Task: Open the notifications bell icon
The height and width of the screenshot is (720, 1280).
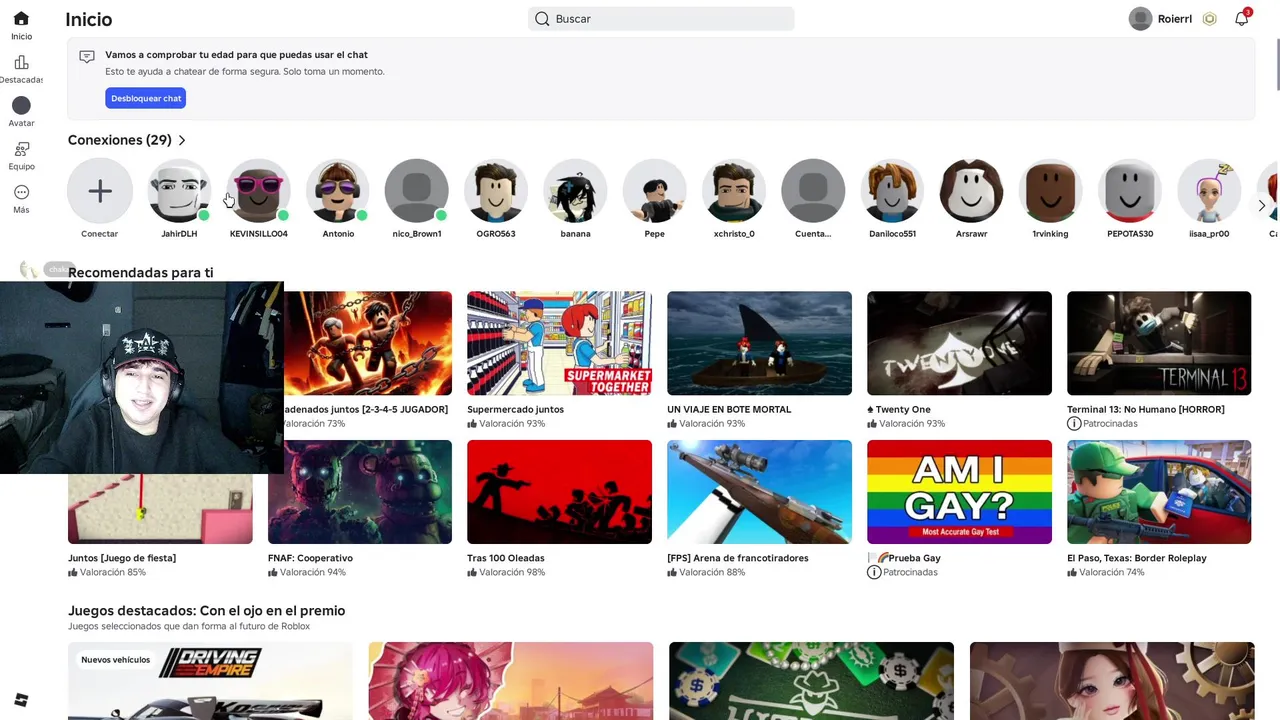Action: [x=1241, y=18]
